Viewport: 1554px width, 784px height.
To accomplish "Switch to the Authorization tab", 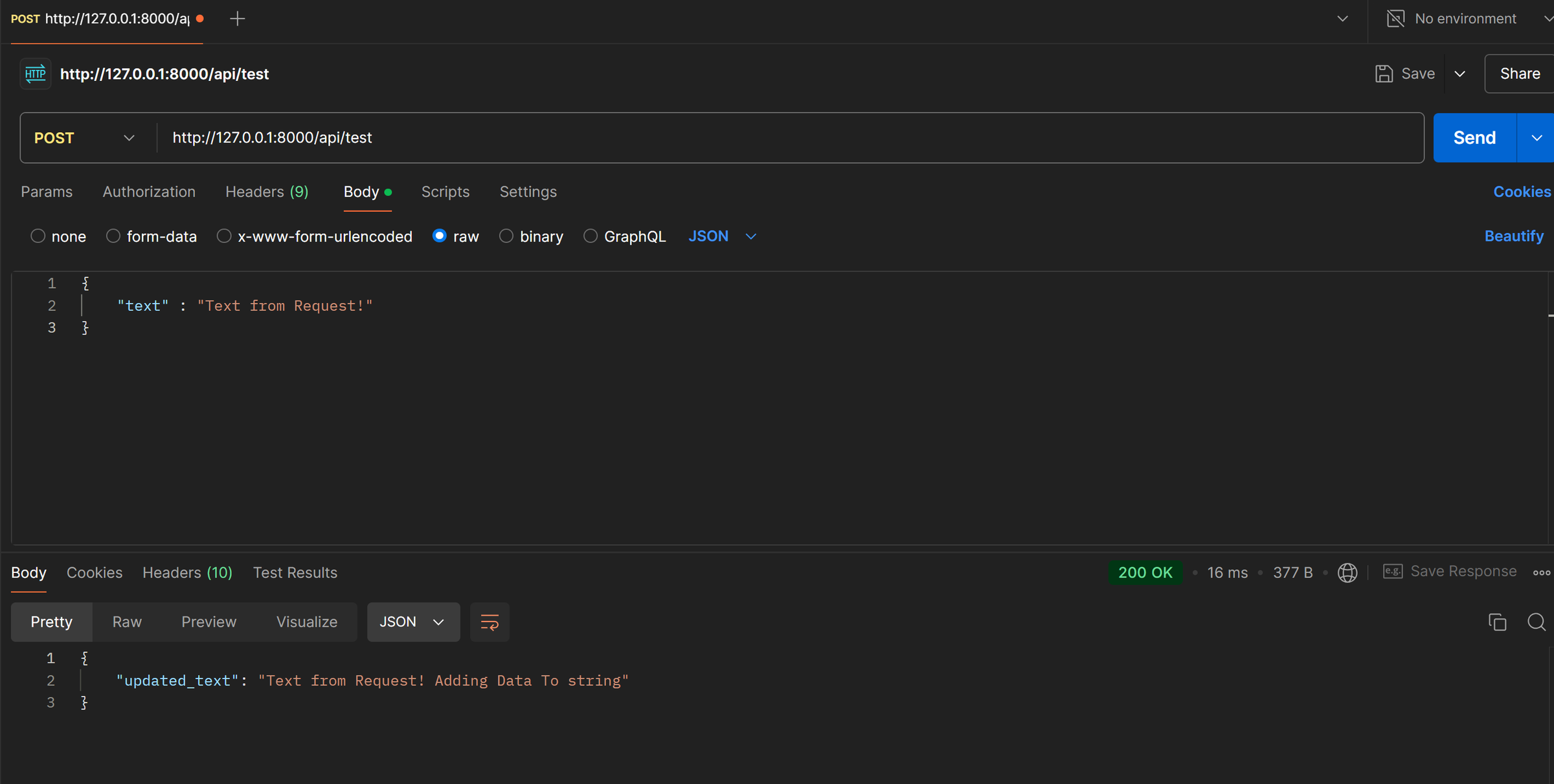I will pyautogui.click(x=149, y=192).
